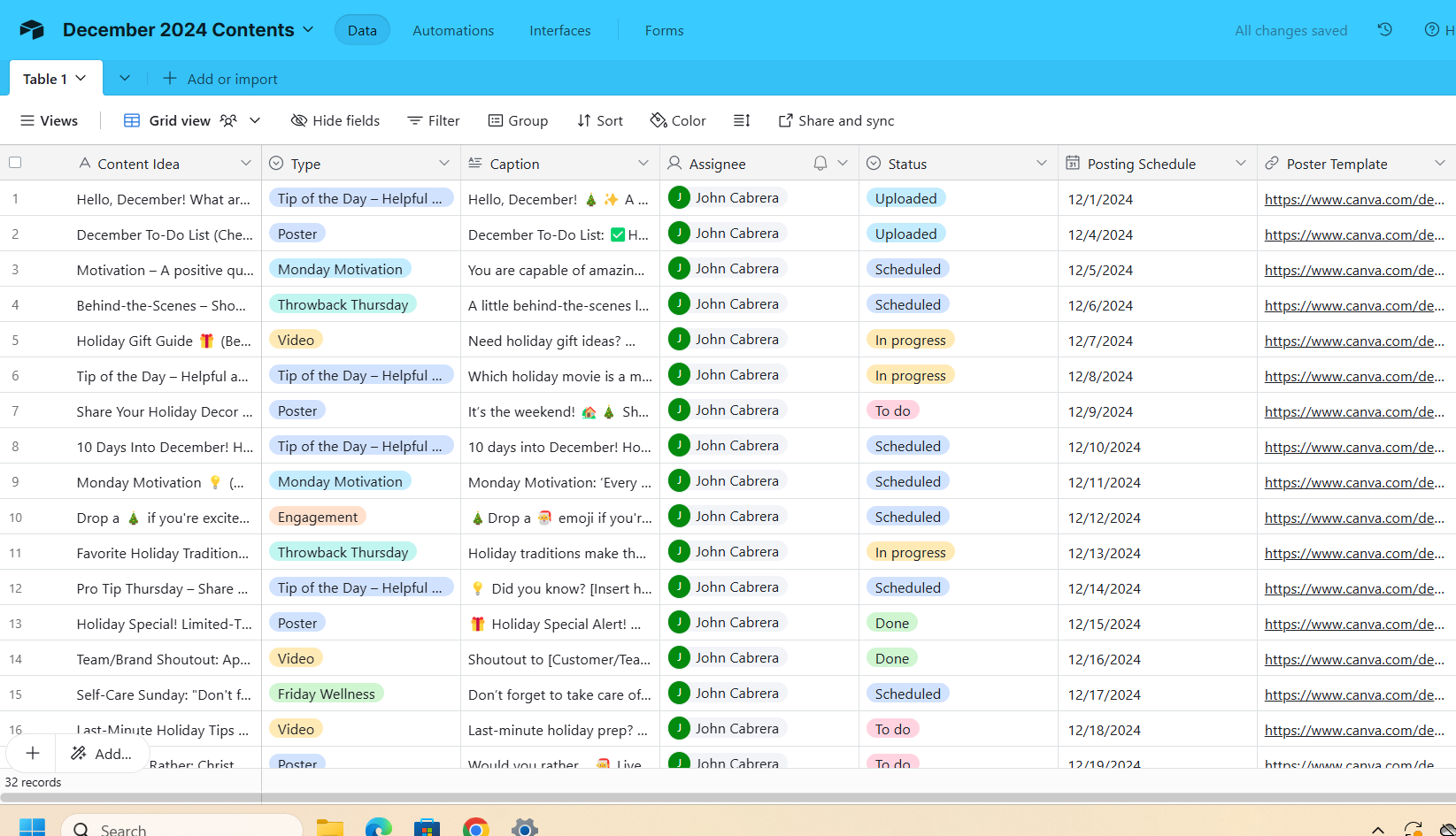Open the Group toolbar option
This screenshot has height=836, width=1456.
(x=519, y=120)
